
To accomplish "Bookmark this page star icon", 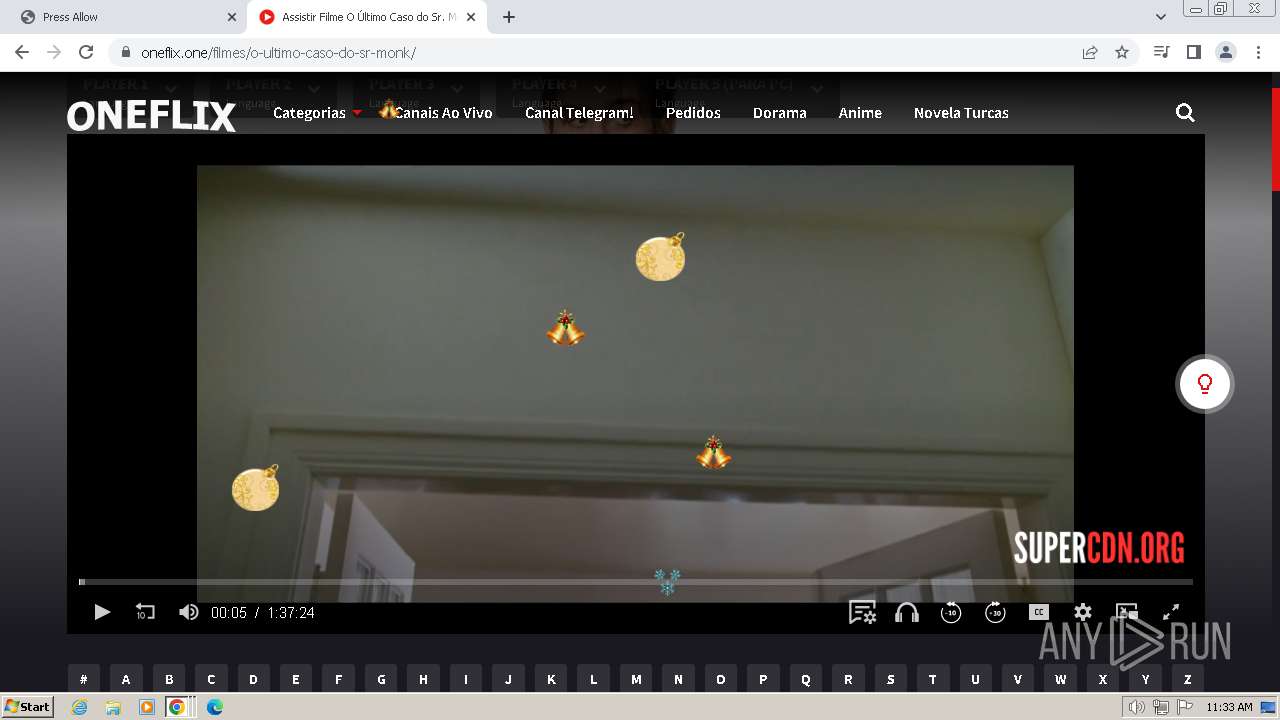I will coord(1122,52).
